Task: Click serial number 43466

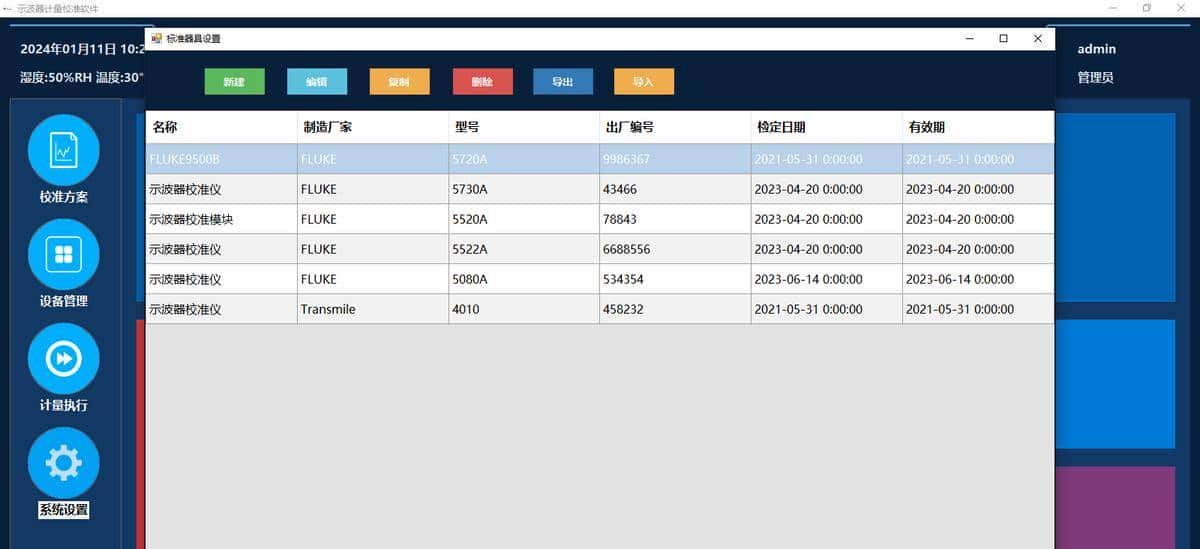Action: pyautogui.click(x=675, y=189)
